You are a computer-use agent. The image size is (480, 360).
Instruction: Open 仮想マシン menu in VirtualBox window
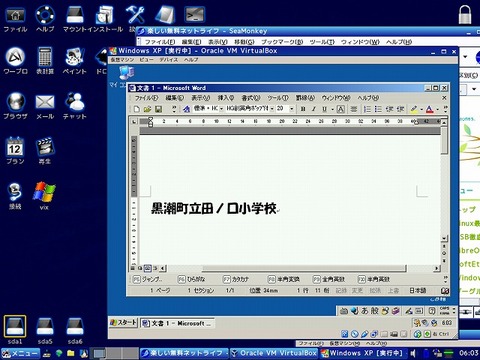coord(122,60)
